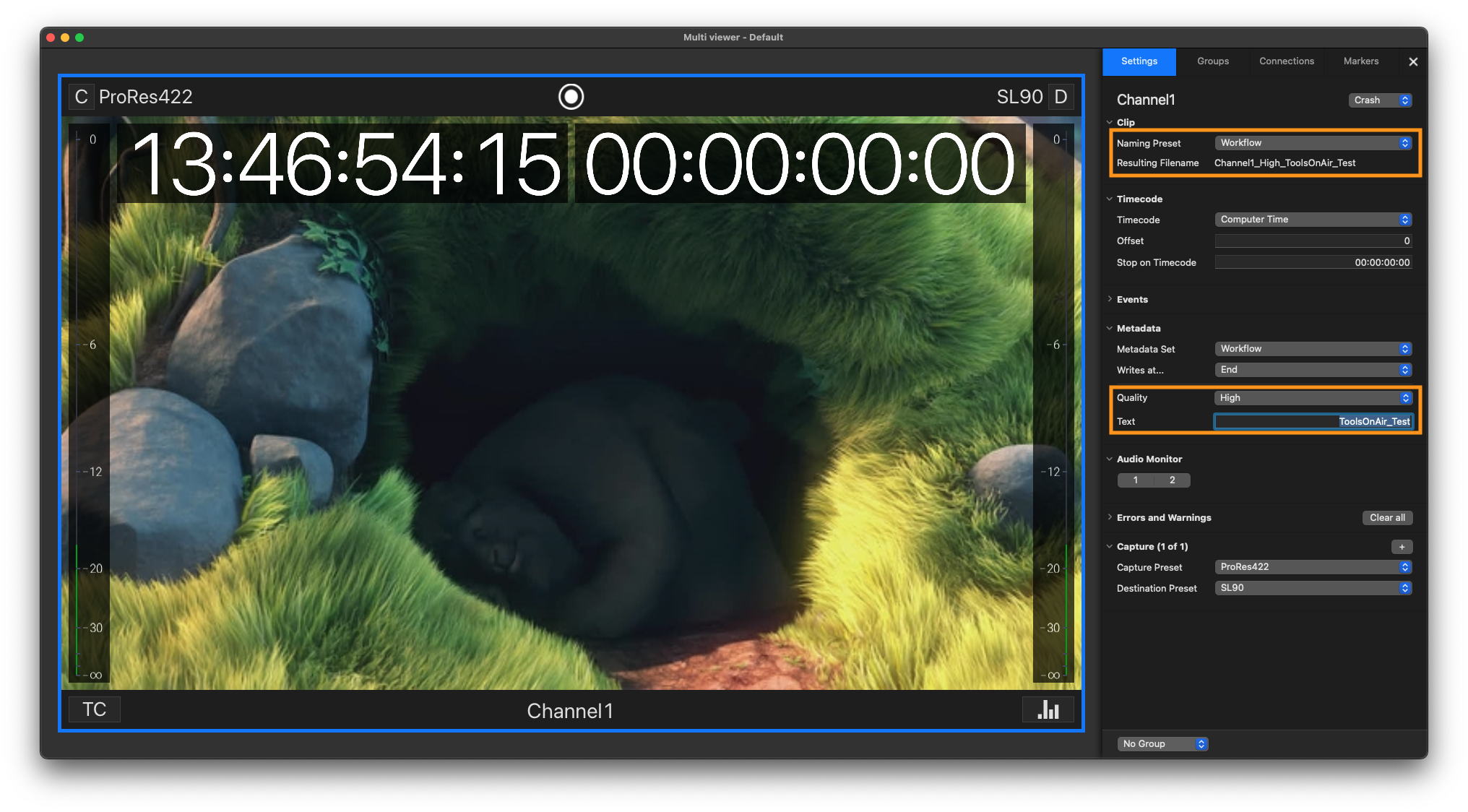The width and height of the screenshot is (1468, 812).
Task: Click the Stop on Timecode field
Action: [1313, 263]
